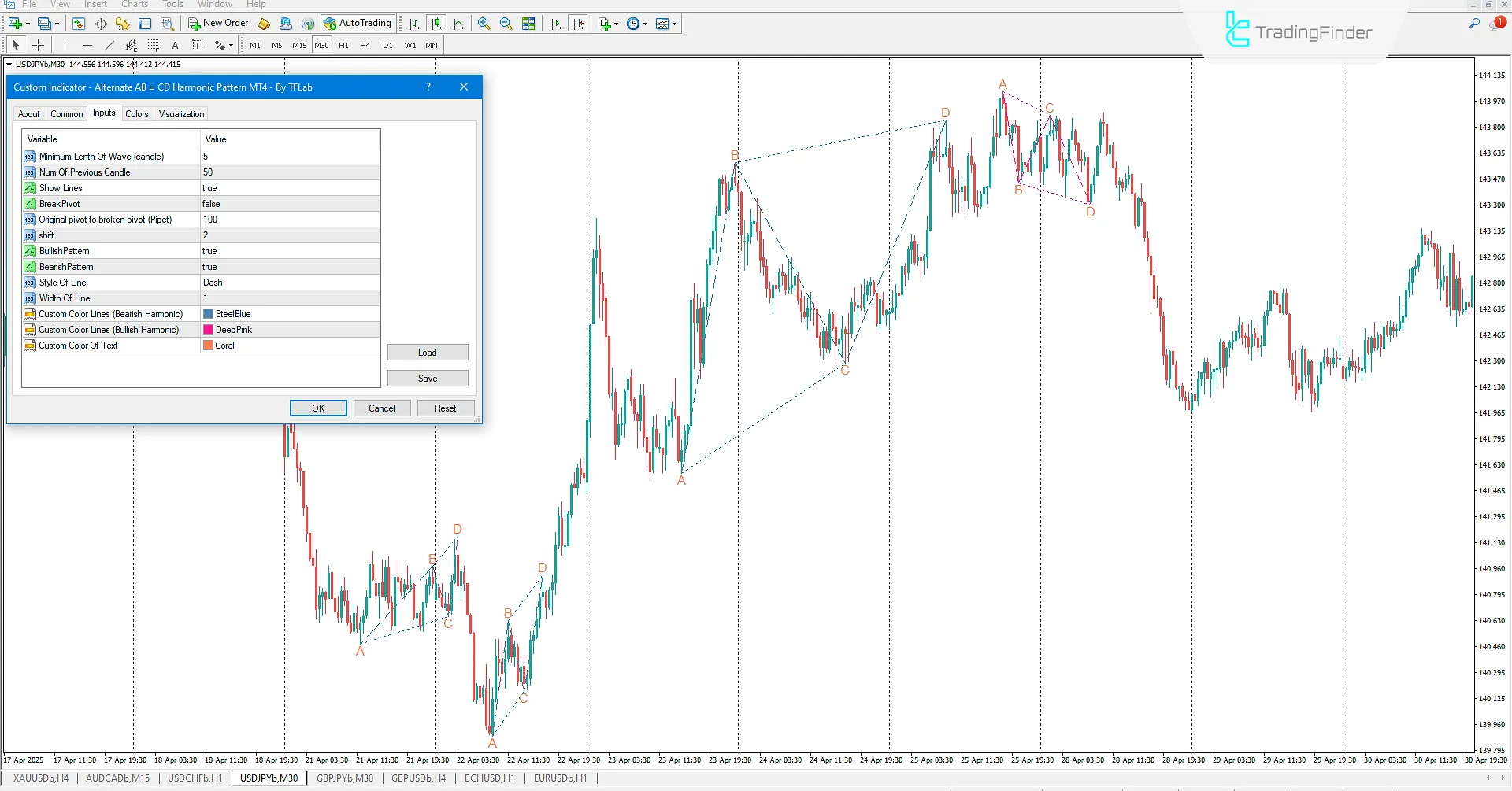Enable AutoTrading
Screen dimensions: 1512x791
358,23
